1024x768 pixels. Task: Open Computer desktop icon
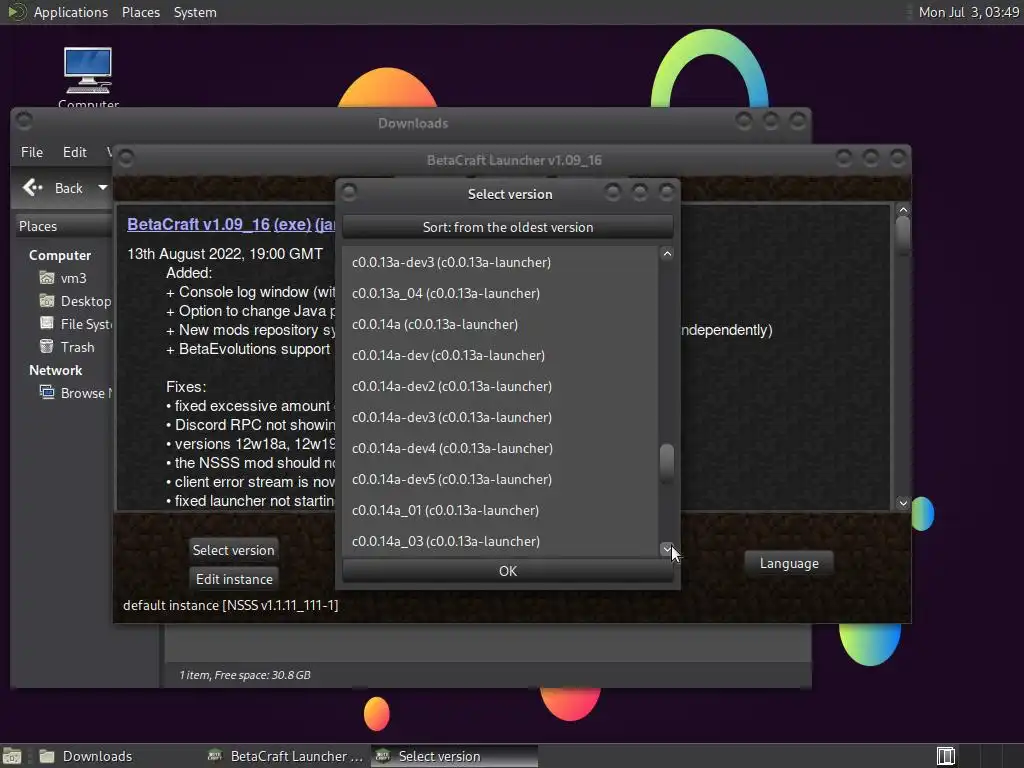(x=88, y=75)
